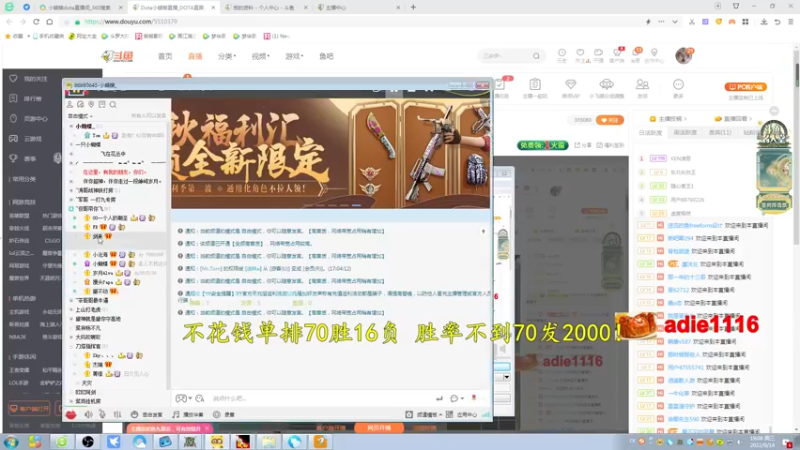The width and height of the screenshot is (800, 450).
Task: Switch to 周活跃度 ranking tab
Action: coord(685,133)
